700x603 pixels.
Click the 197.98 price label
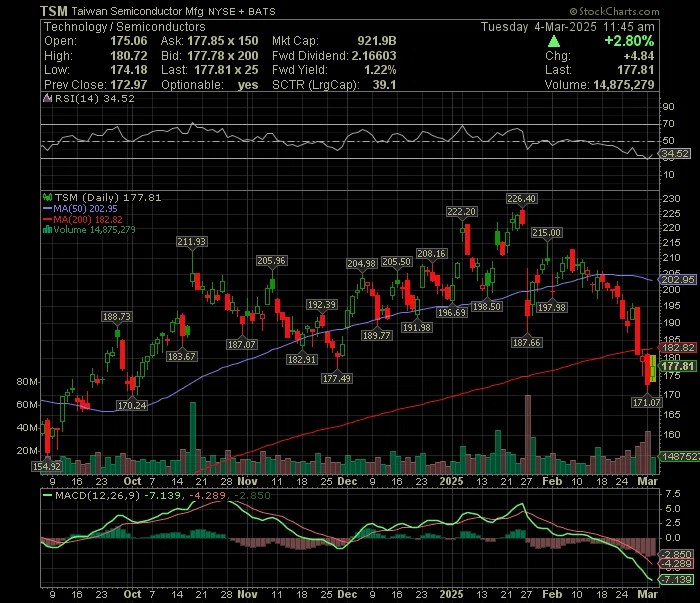(552, 307)
